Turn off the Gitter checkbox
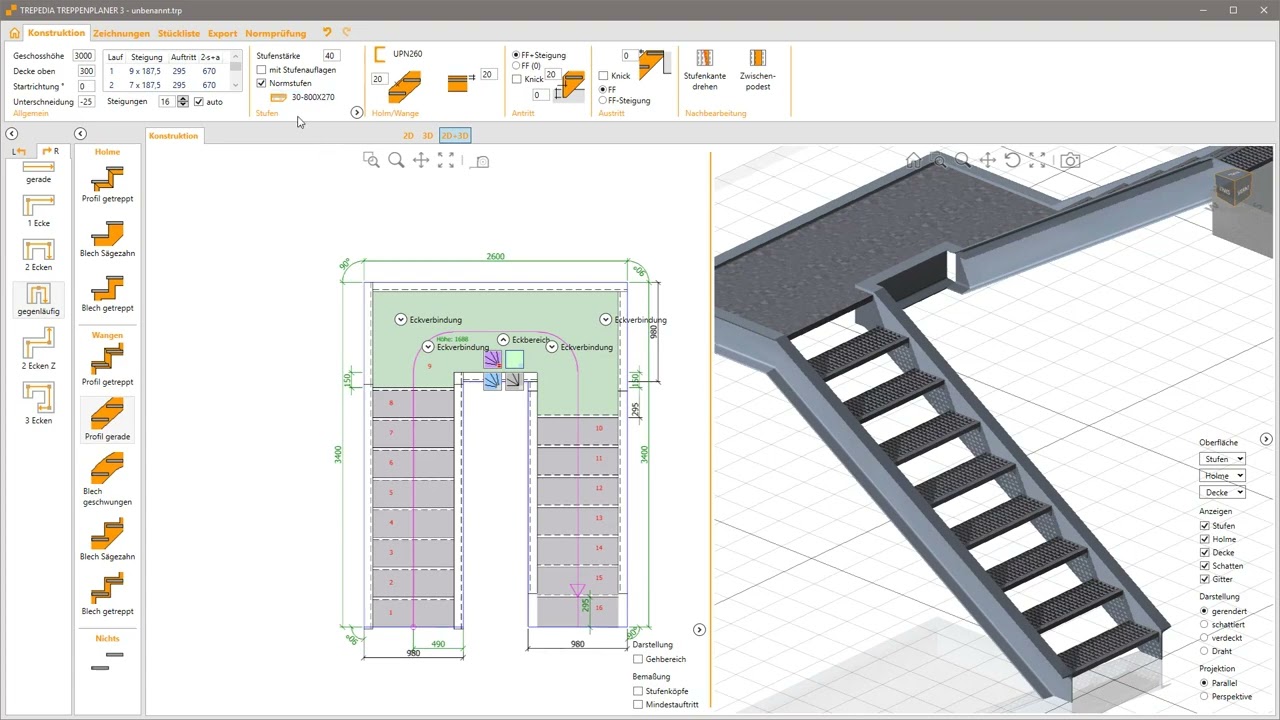Image resolution: width=1280 pixels, height=720 pixels. (x=1205, y=579)
